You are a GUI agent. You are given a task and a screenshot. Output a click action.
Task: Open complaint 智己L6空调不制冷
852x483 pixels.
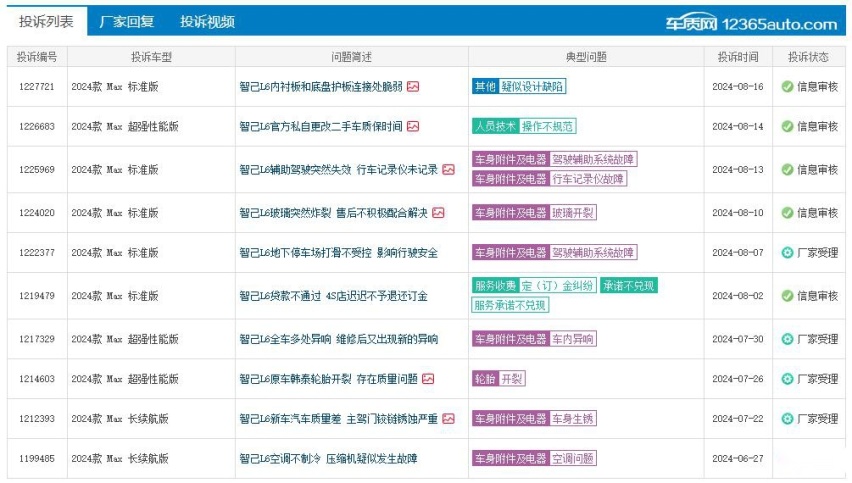point(329,459)
